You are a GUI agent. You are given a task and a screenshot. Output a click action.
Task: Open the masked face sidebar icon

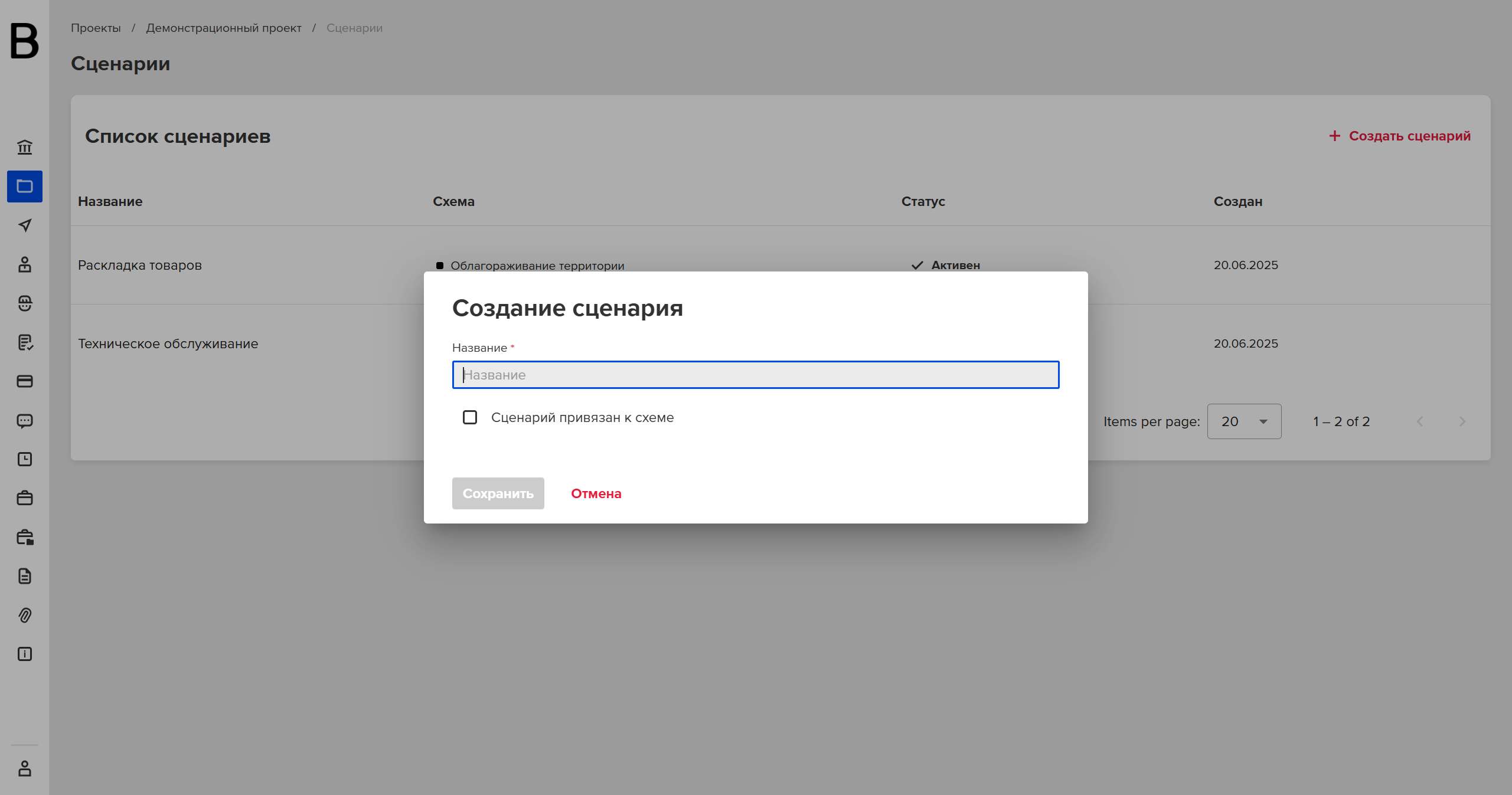tap(25, 303)
